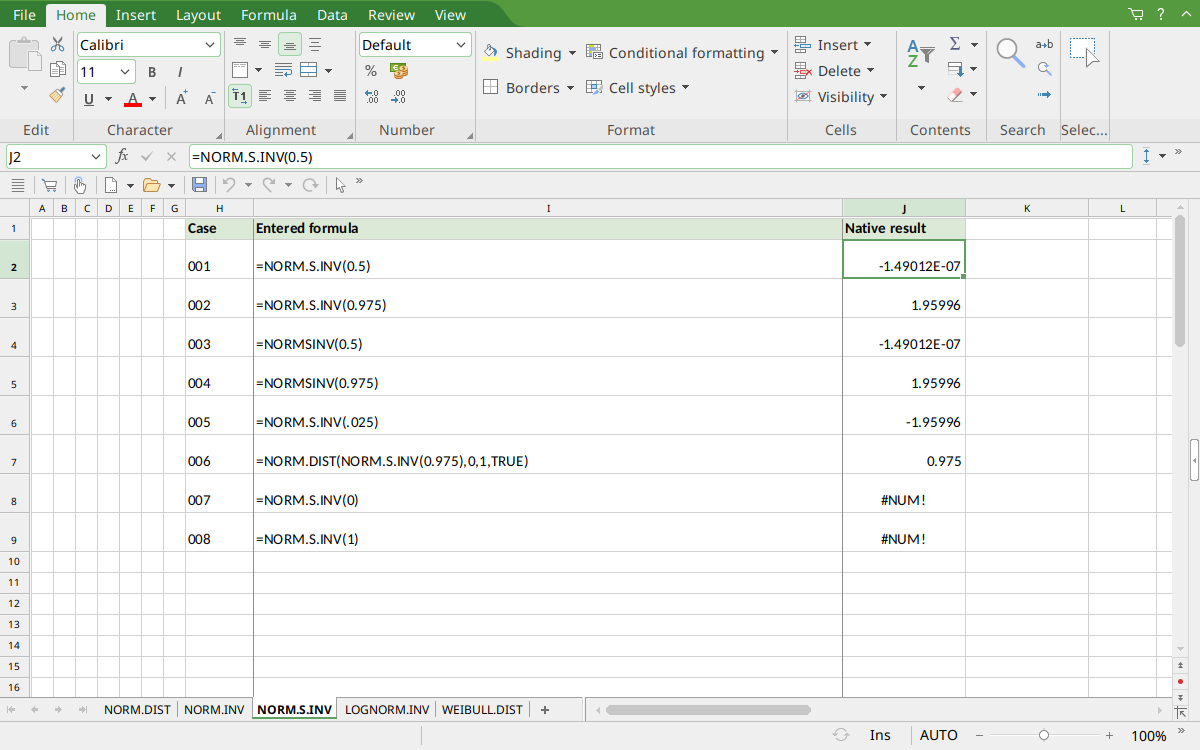1200x750 pixels.
Task: Switch to the Data ribbon tab
Action: [x=332, y=15]
